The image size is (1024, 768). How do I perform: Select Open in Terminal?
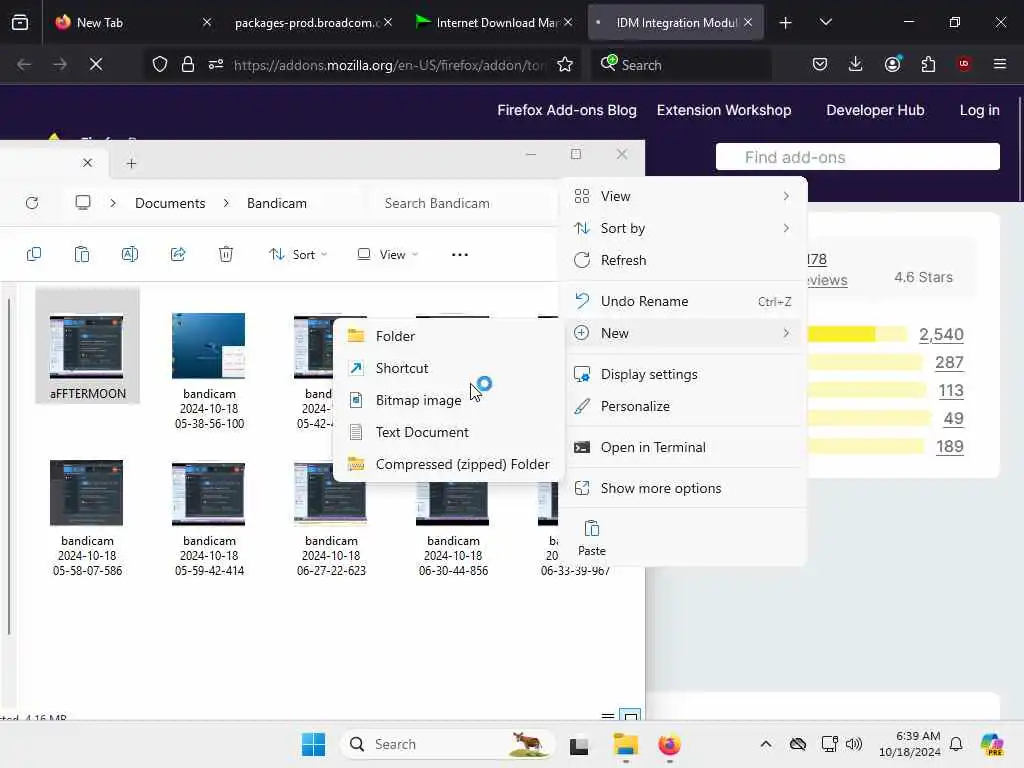683,447
